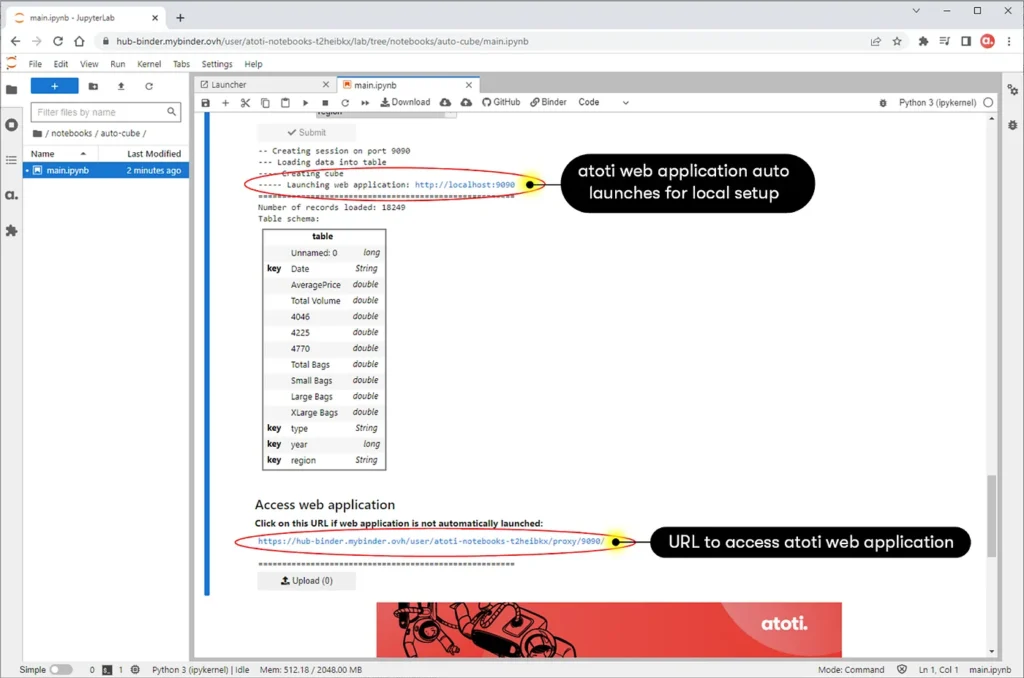The width and height of the screenshot is (1024, 678).
Task: Click the GitHub toolbar button
Action: 501,103
